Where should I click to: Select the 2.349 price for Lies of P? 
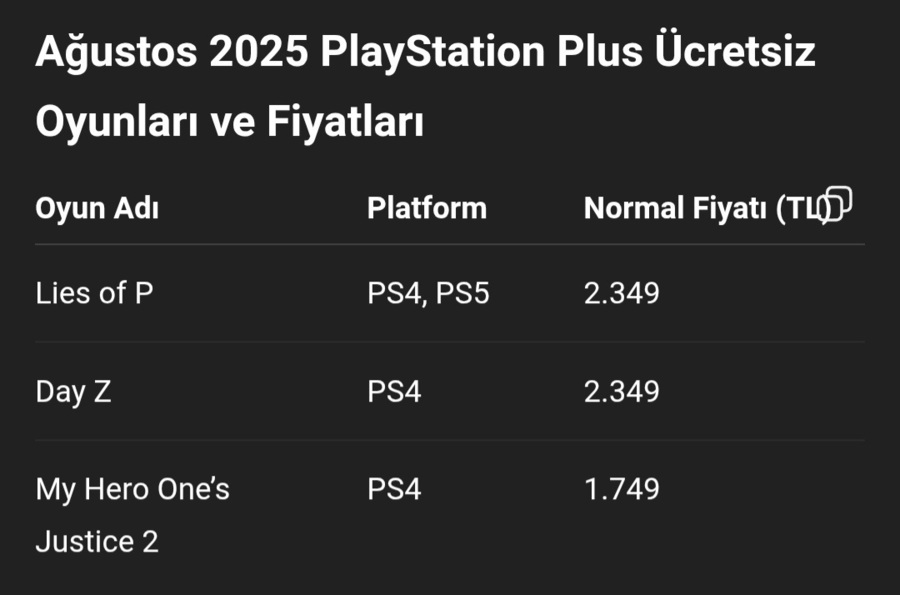[x=622, y=294]
